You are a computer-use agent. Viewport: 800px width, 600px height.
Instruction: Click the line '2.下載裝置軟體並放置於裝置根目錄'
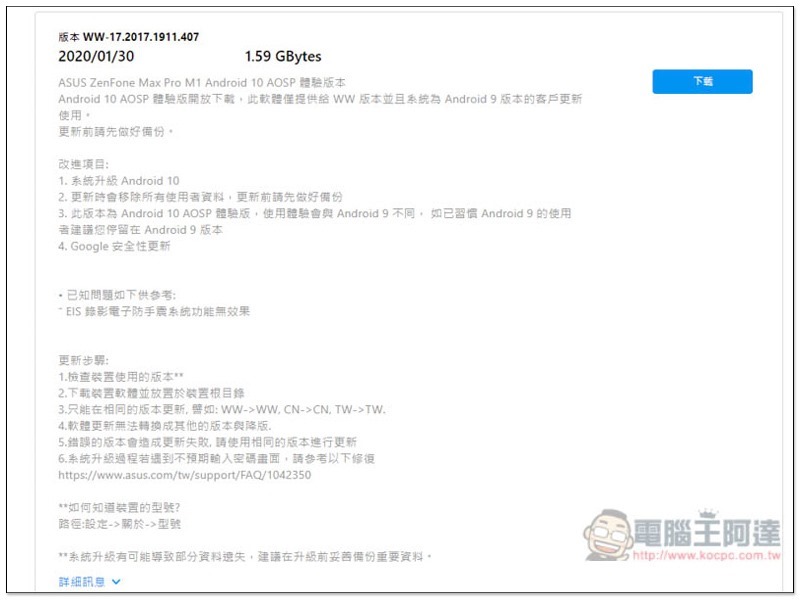coord(152,393)
